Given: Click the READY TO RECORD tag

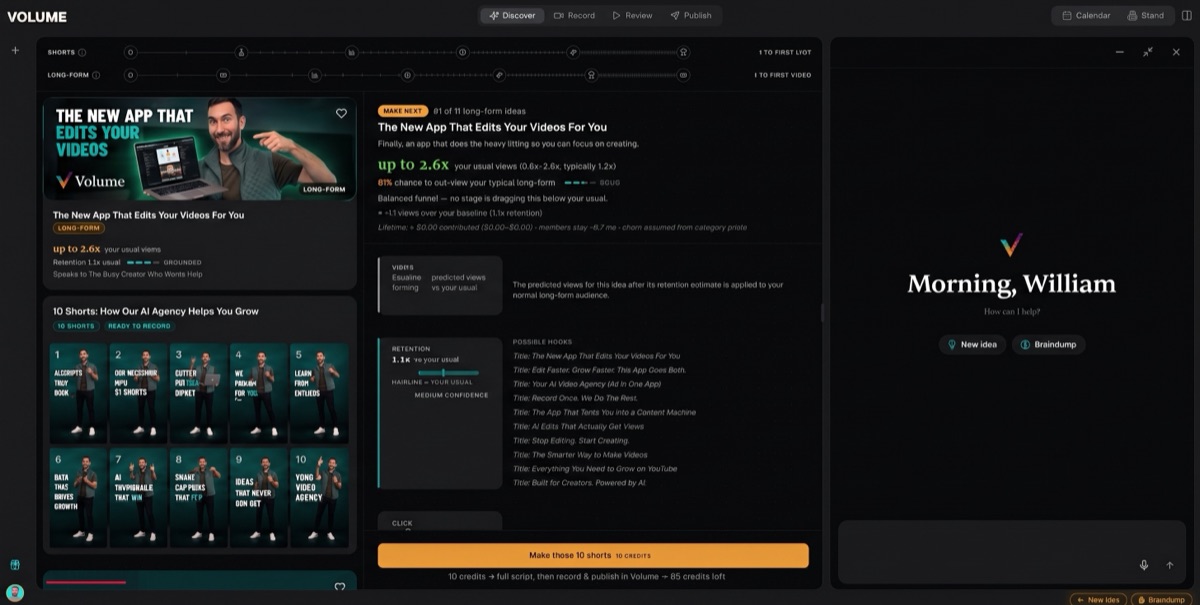Looking at the screenshot, I should click(x=139, y=326).
